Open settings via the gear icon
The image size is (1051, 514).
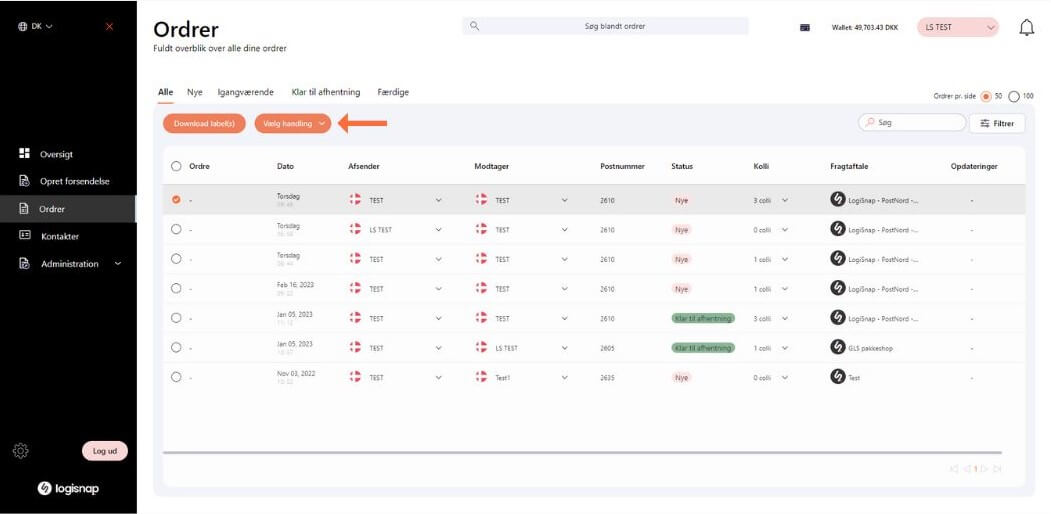[x=21, y=451]
